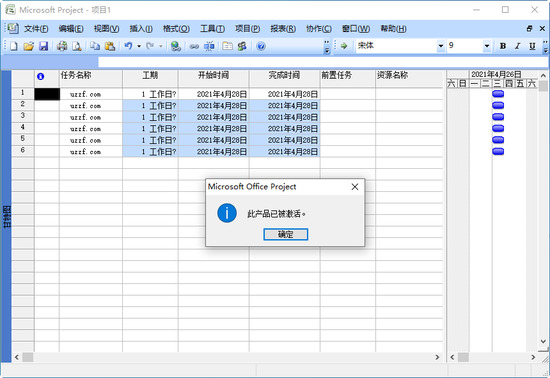Viewport: 550px width, 378px height.
Task: Select the 资源名称 column header
Action: (x=409, y=79)
